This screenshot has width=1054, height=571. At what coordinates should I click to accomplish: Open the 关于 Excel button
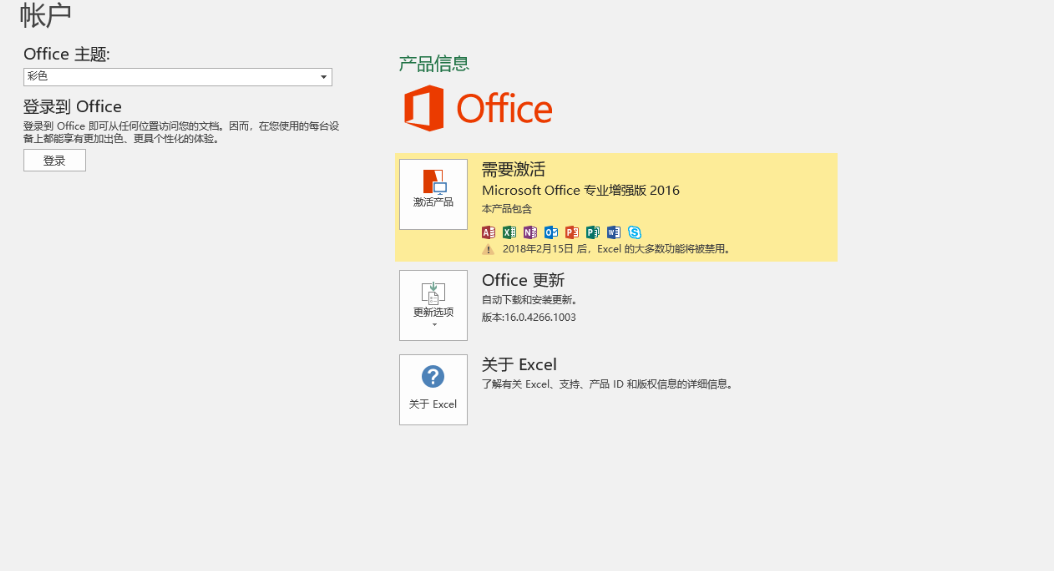click(x=433, y=389)
